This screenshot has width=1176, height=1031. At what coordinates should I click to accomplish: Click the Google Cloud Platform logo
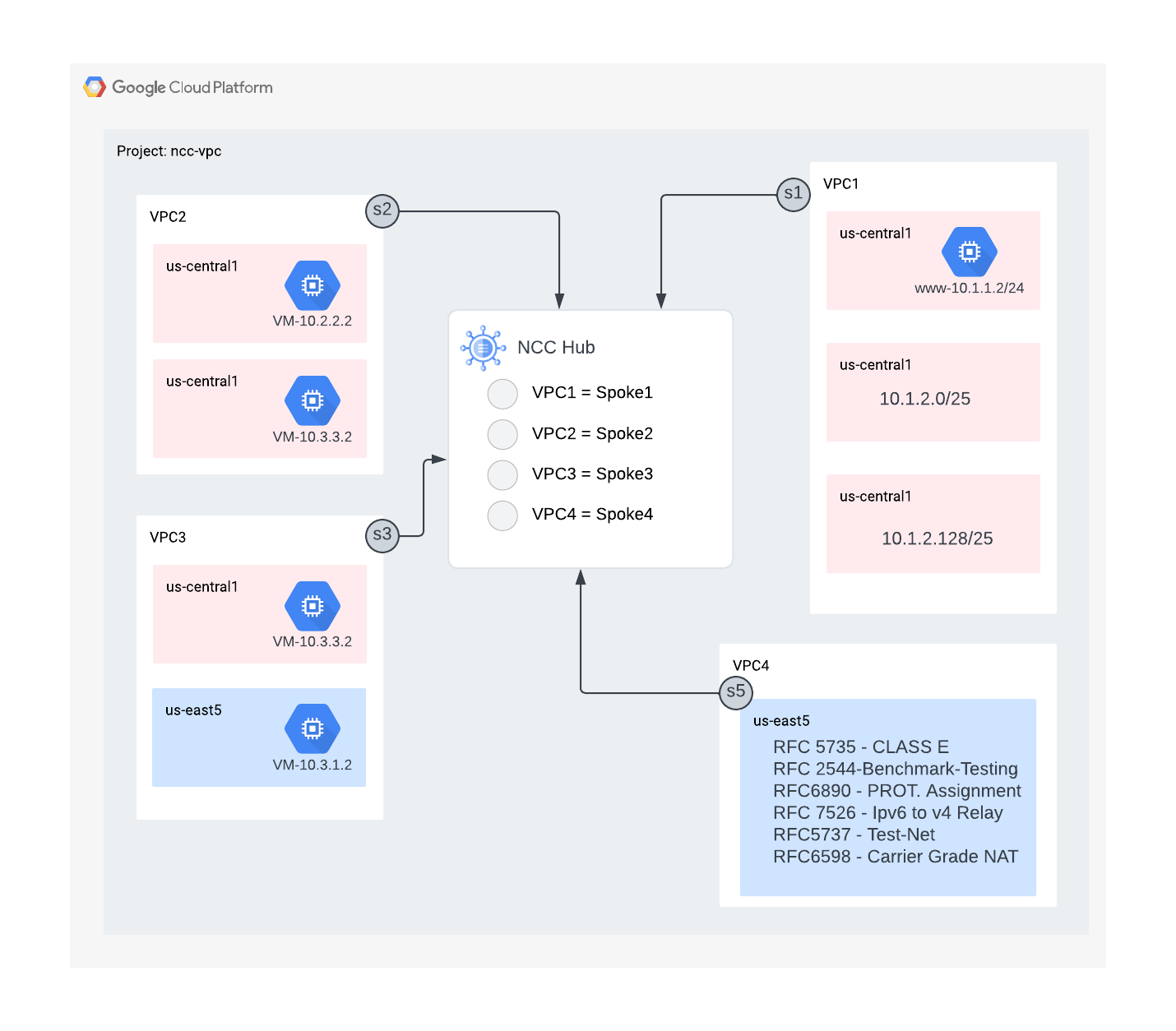(x=95, y=87)
